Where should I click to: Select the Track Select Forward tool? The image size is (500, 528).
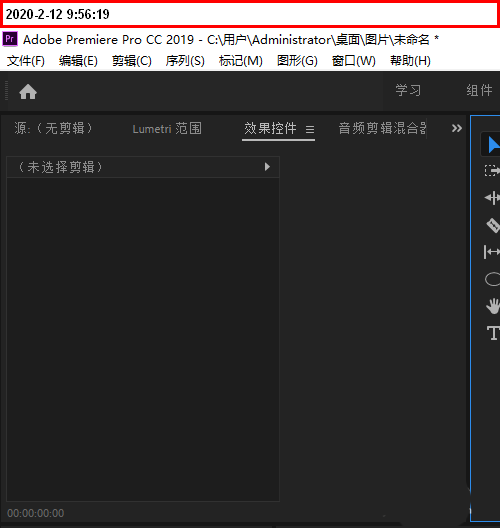492,171
